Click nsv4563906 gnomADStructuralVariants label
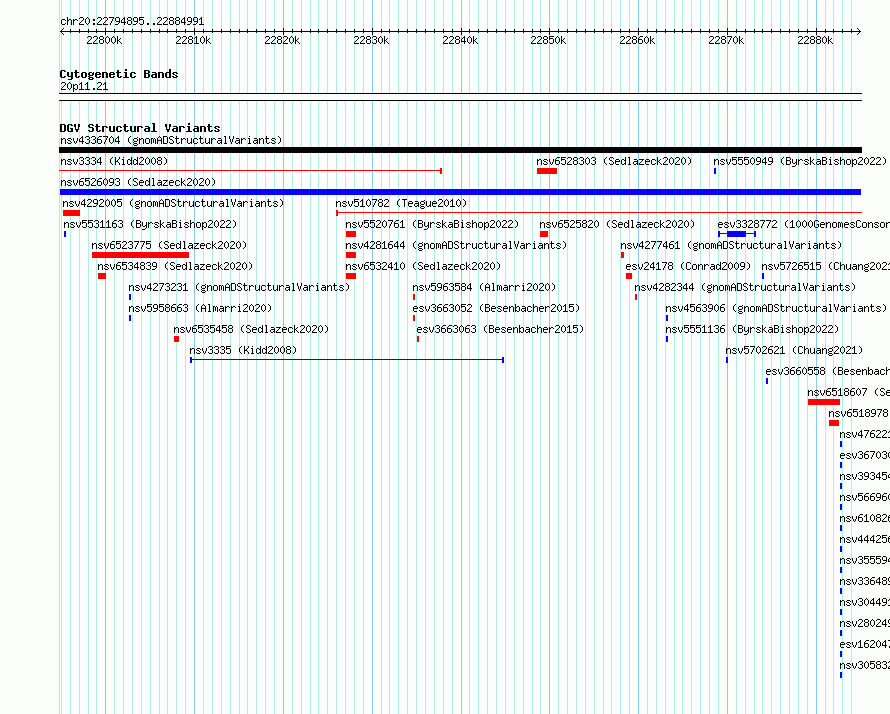The image size is (890, 714). [x=776, y=308]
